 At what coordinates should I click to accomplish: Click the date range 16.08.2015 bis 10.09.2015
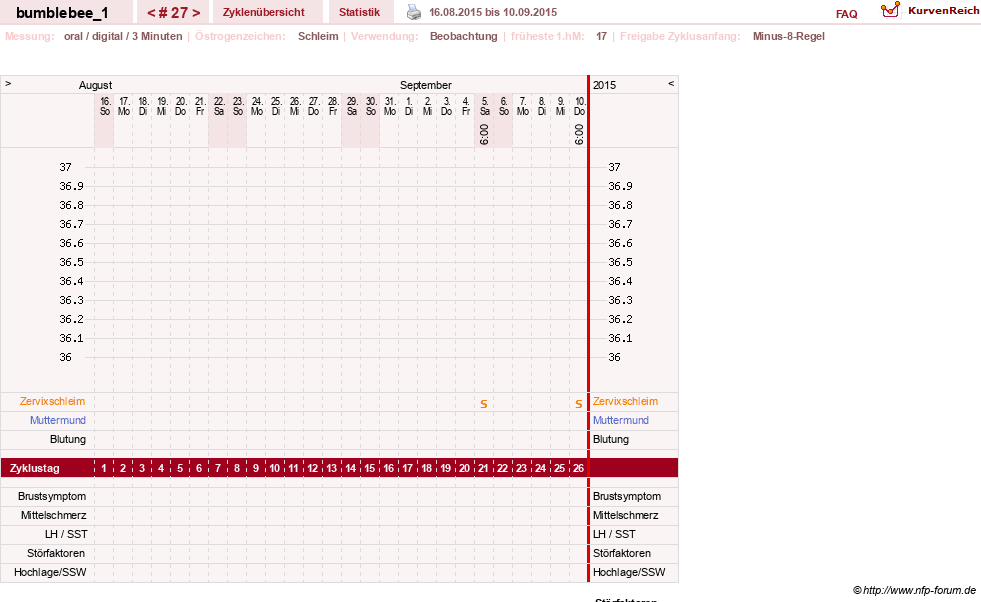[493, 13]
